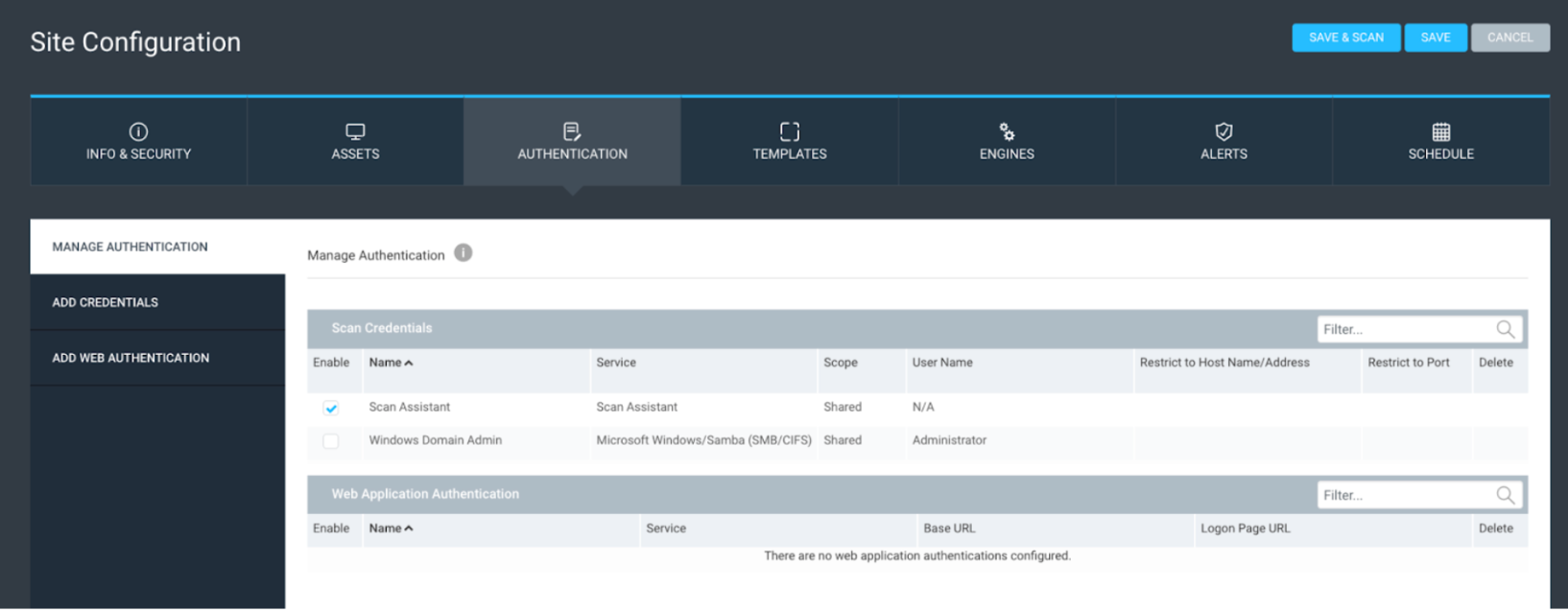Click the Templates brackets icon
Viewport: 1568px width, 612px height.
(x=790, y=131)
